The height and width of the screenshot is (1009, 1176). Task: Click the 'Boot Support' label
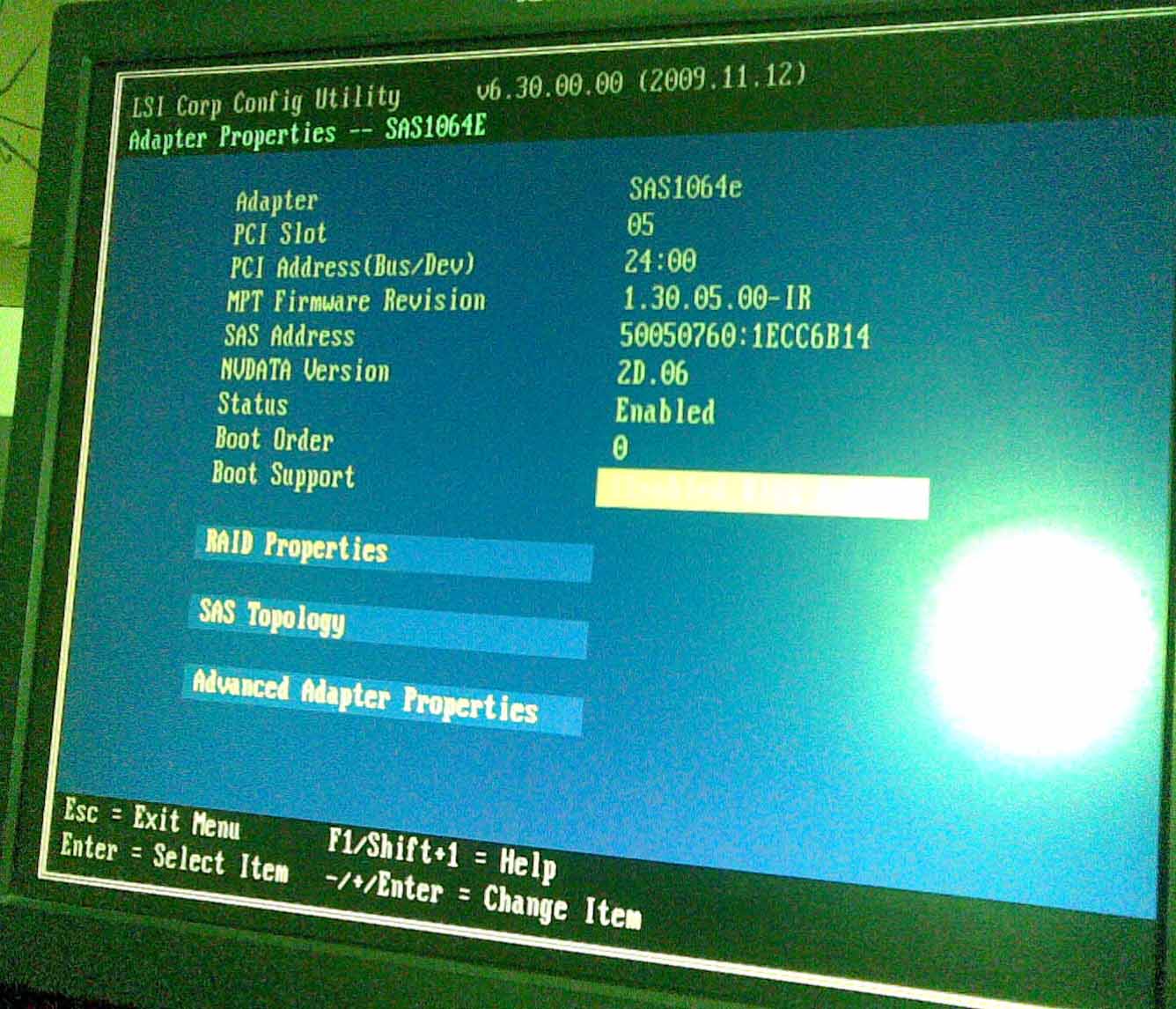tap(283, 475)
